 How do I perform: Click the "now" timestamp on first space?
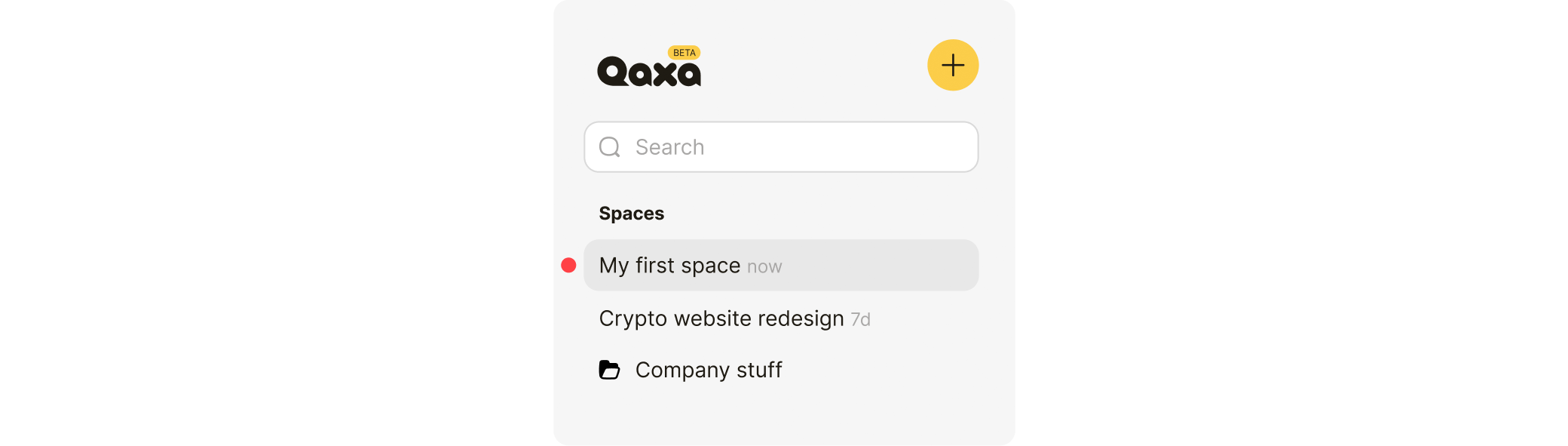tap(764, 267)
